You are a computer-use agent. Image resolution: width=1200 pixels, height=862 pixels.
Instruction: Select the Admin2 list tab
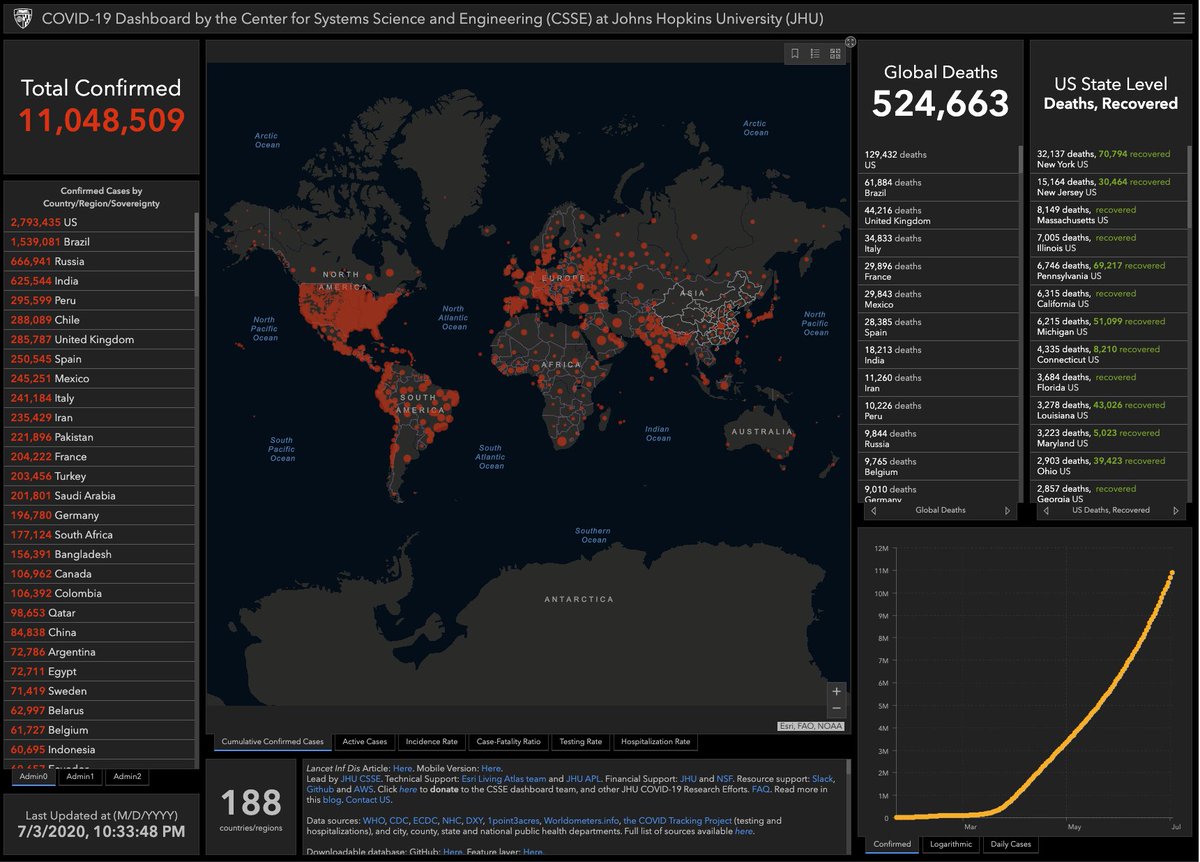tap(127, 776)
